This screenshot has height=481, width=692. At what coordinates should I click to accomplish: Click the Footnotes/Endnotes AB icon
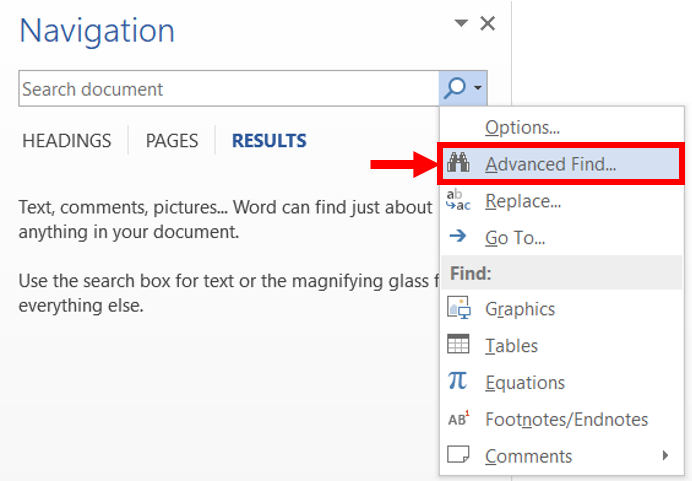[x=459, y=419]
